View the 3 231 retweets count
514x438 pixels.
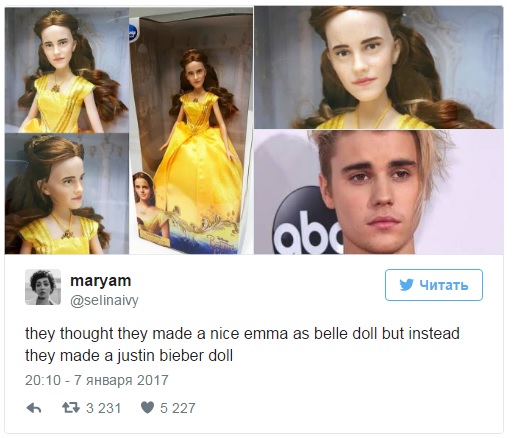click(103, 408)
